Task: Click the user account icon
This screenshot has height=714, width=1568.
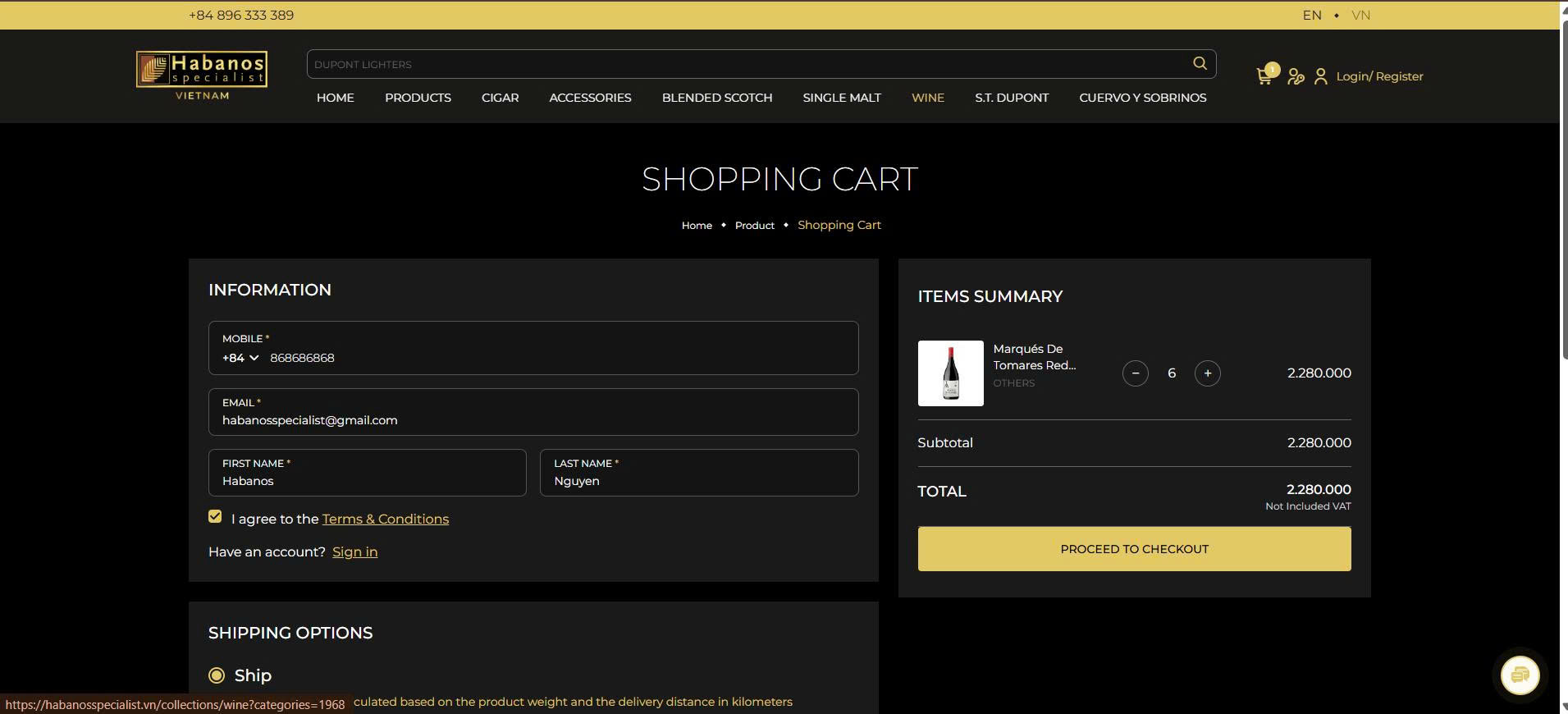Action: tap(1320, 76)
